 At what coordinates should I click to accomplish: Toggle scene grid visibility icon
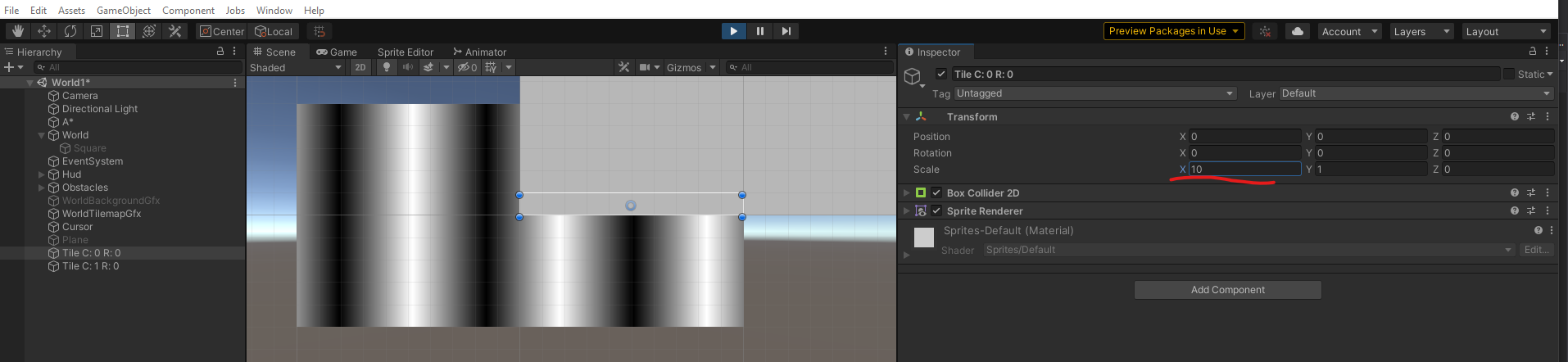(x=491, y=67)
